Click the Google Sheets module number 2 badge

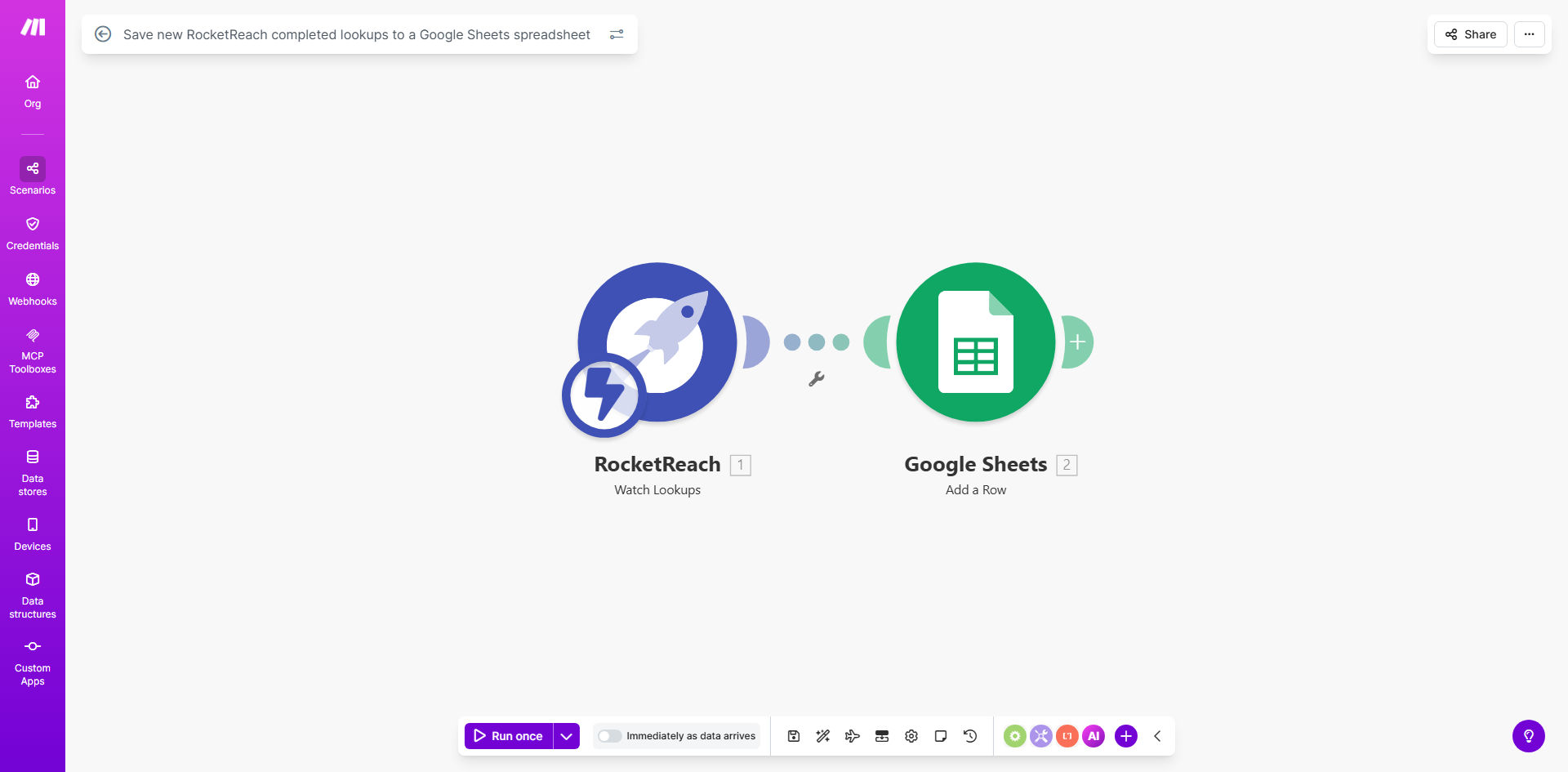pos(1067,465)
